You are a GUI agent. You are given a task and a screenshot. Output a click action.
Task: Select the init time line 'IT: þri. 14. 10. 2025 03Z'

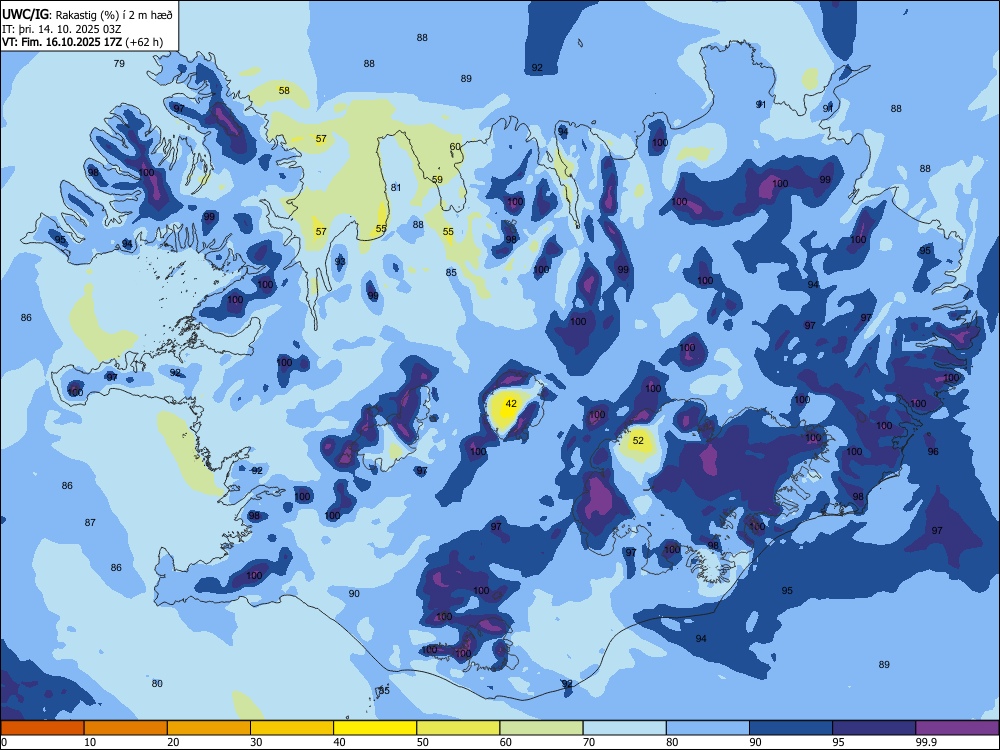tap(61, 29)
